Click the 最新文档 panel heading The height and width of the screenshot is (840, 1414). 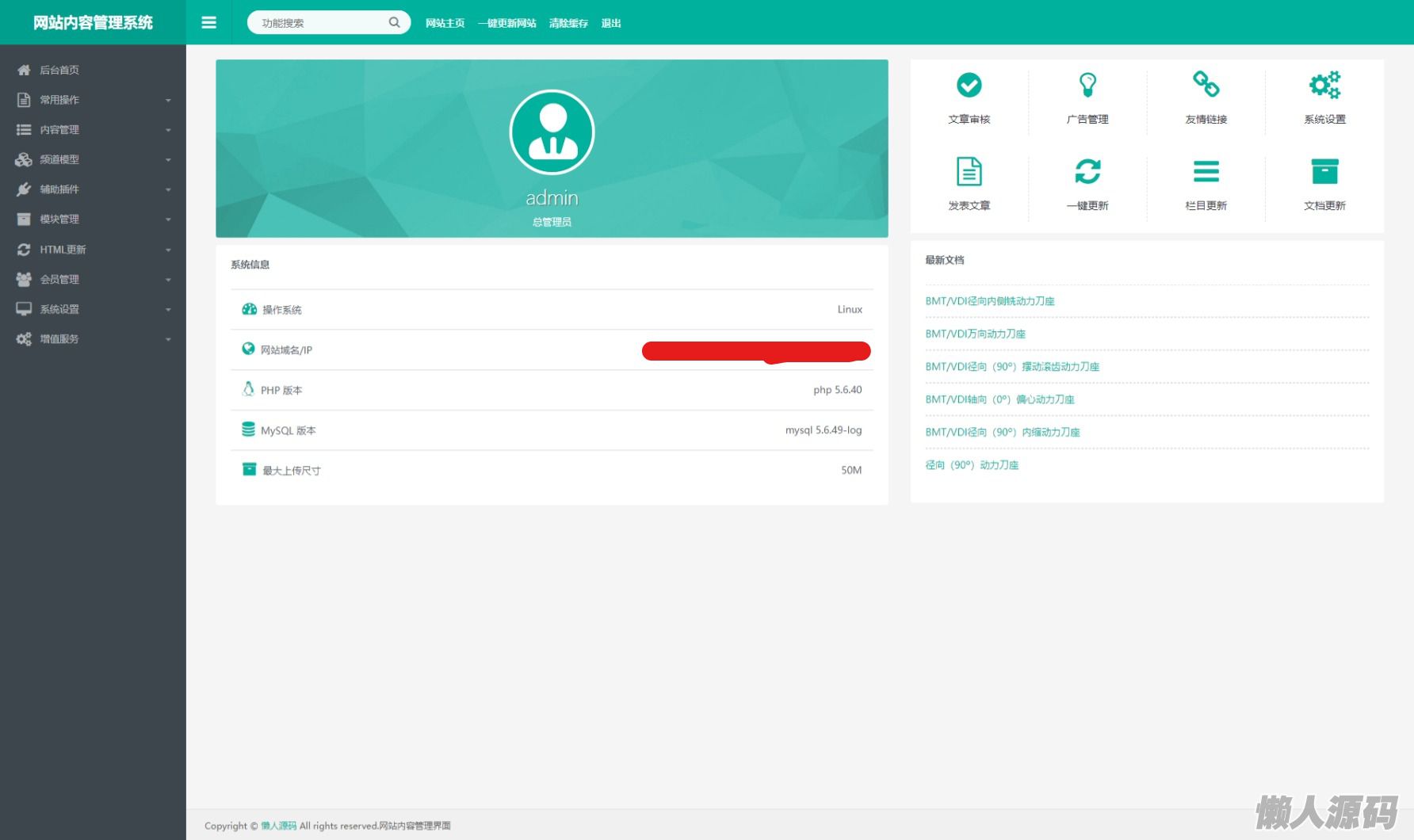coord(945,260)
